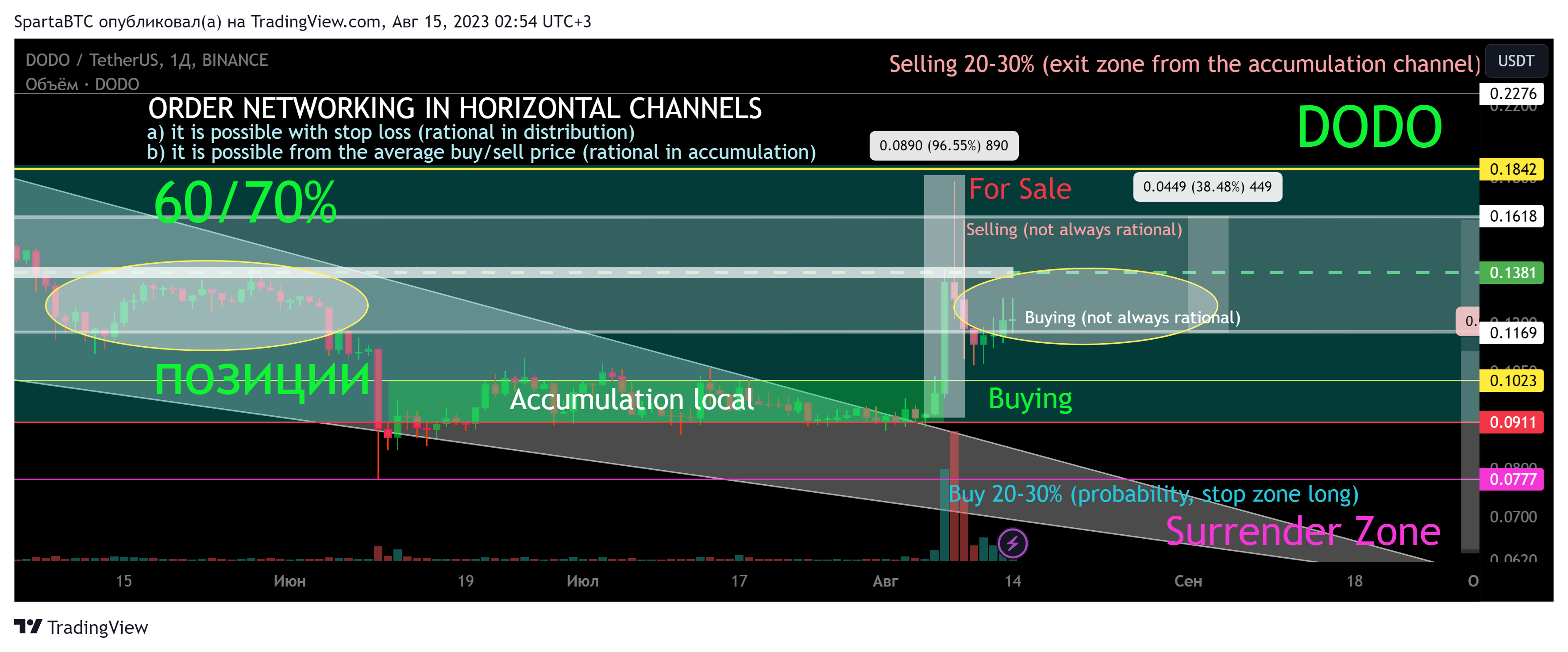The width and height of the screenshot is (1568, 652).
Task: Click the 0.1169 price axis label
Action: click(x=1512, y=333)
